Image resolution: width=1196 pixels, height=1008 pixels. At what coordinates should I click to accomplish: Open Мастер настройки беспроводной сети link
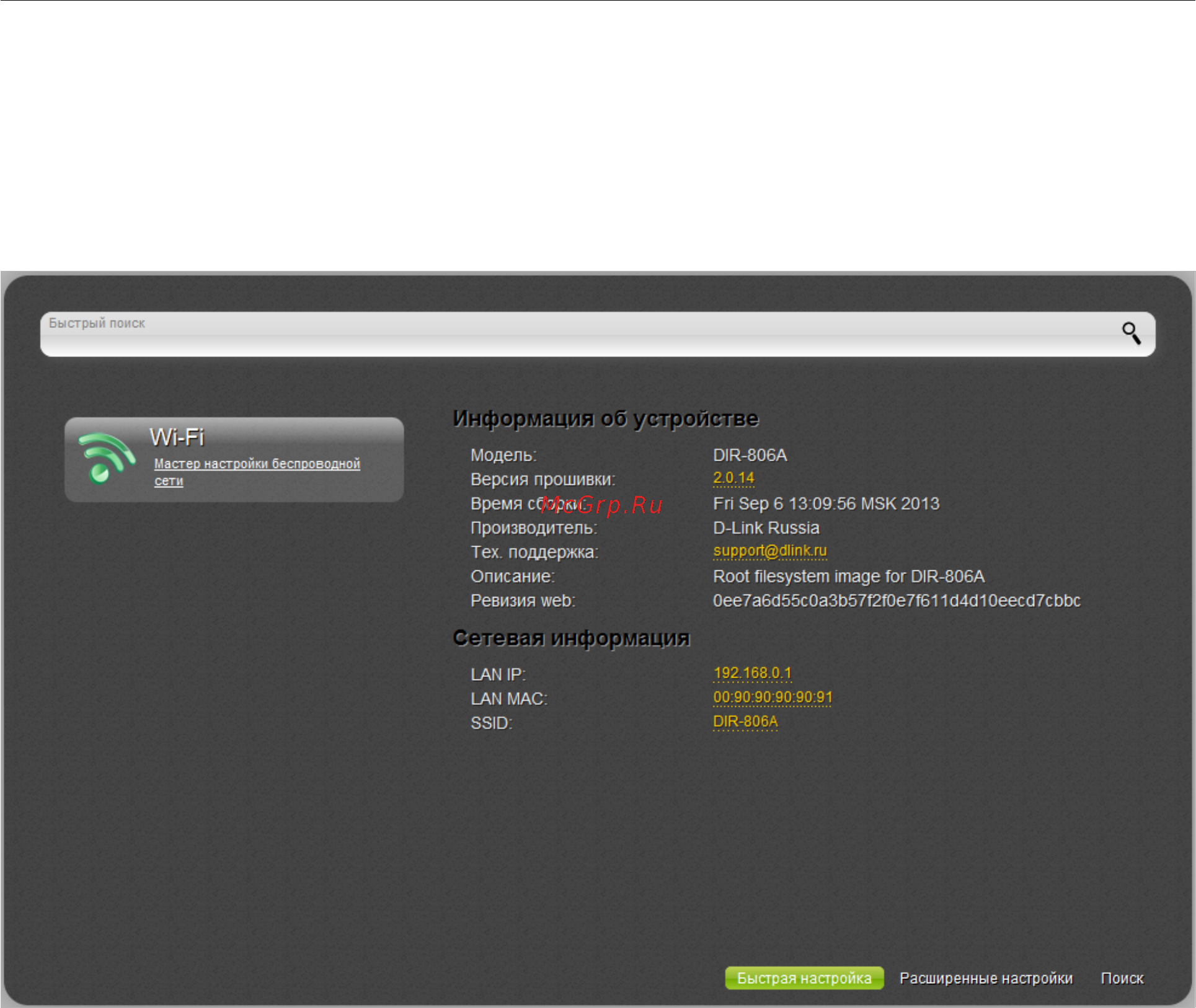tap(257, 472)
